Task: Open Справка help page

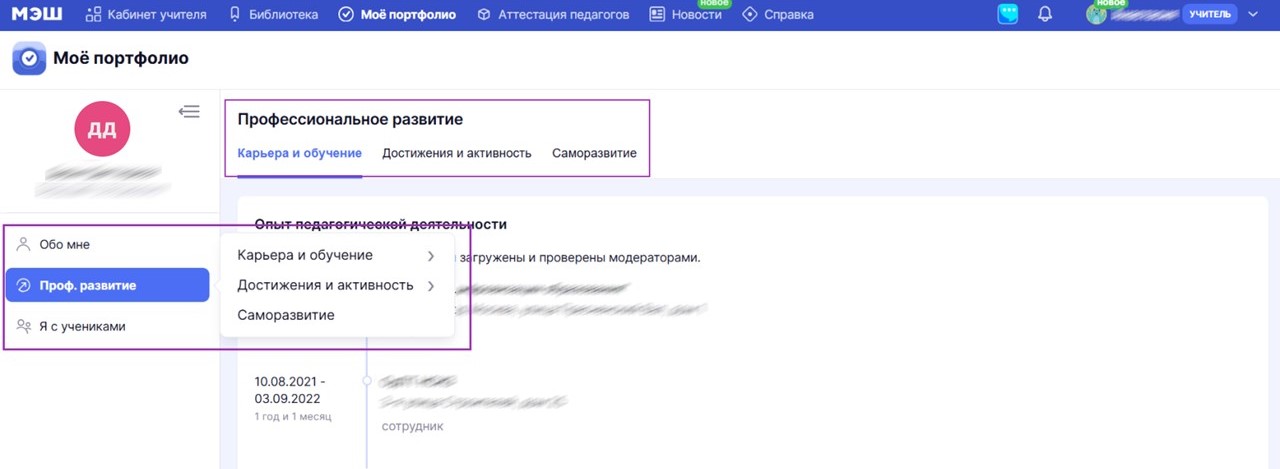Action: 778,14
